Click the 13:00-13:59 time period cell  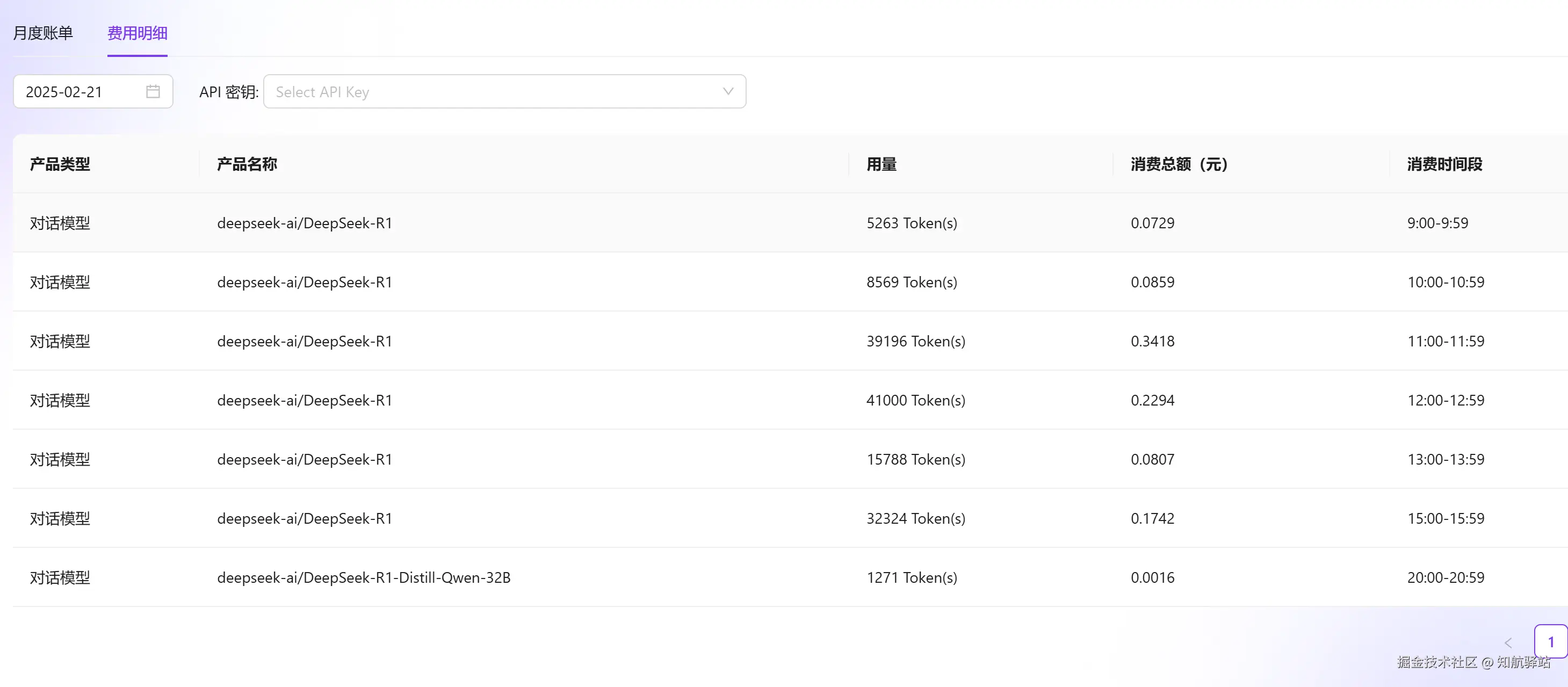point(1445,459)
